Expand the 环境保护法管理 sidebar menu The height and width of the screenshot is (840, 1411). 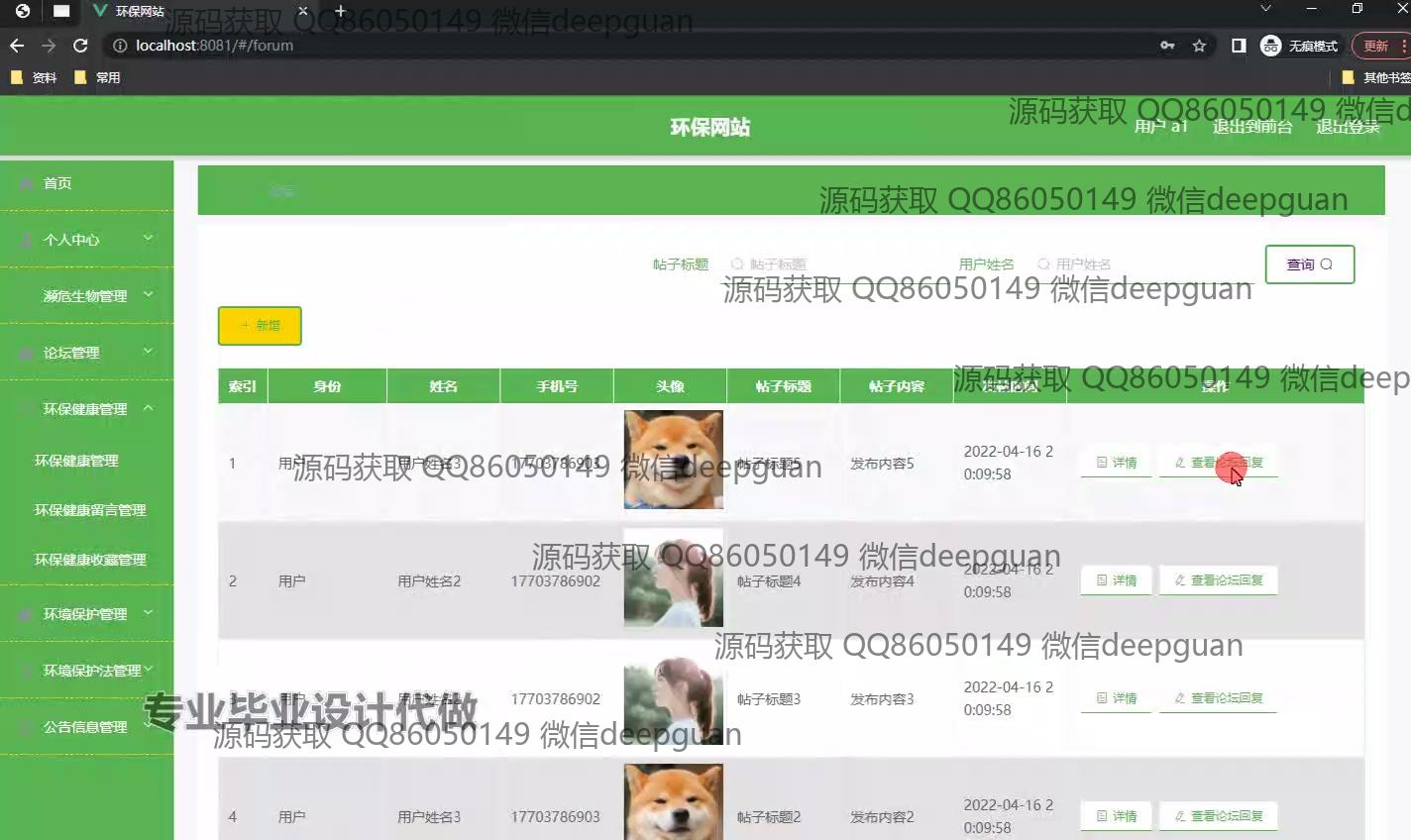pyautogui.click(x=87, y=671)
